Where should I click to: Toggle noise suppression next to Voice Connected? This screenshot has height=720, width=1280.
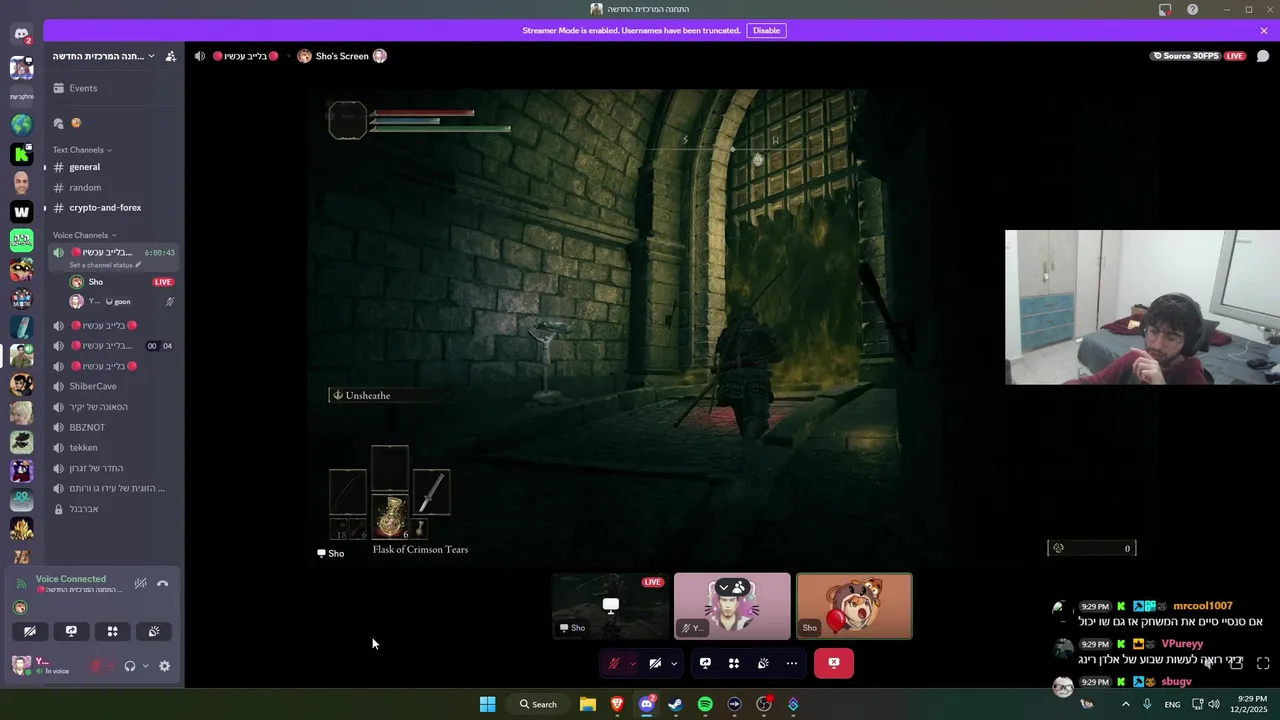click(x=141, y=584)
